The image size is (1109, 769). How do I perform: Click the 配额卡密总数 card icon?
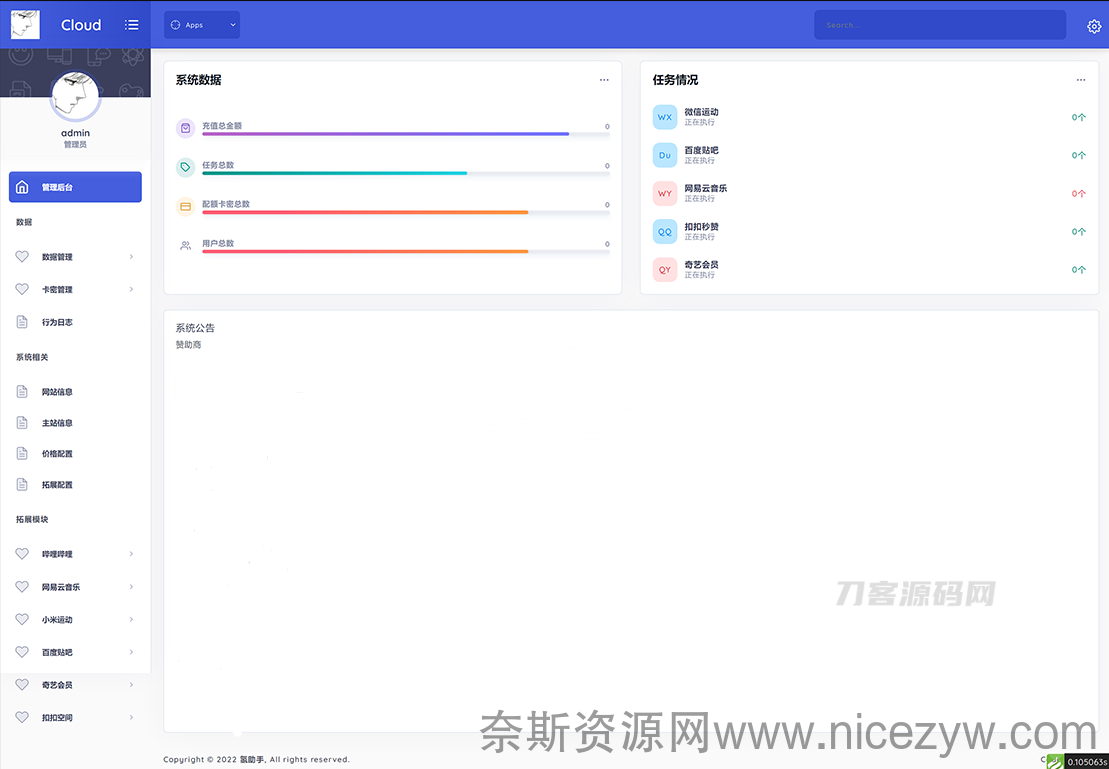click(185, 207)
